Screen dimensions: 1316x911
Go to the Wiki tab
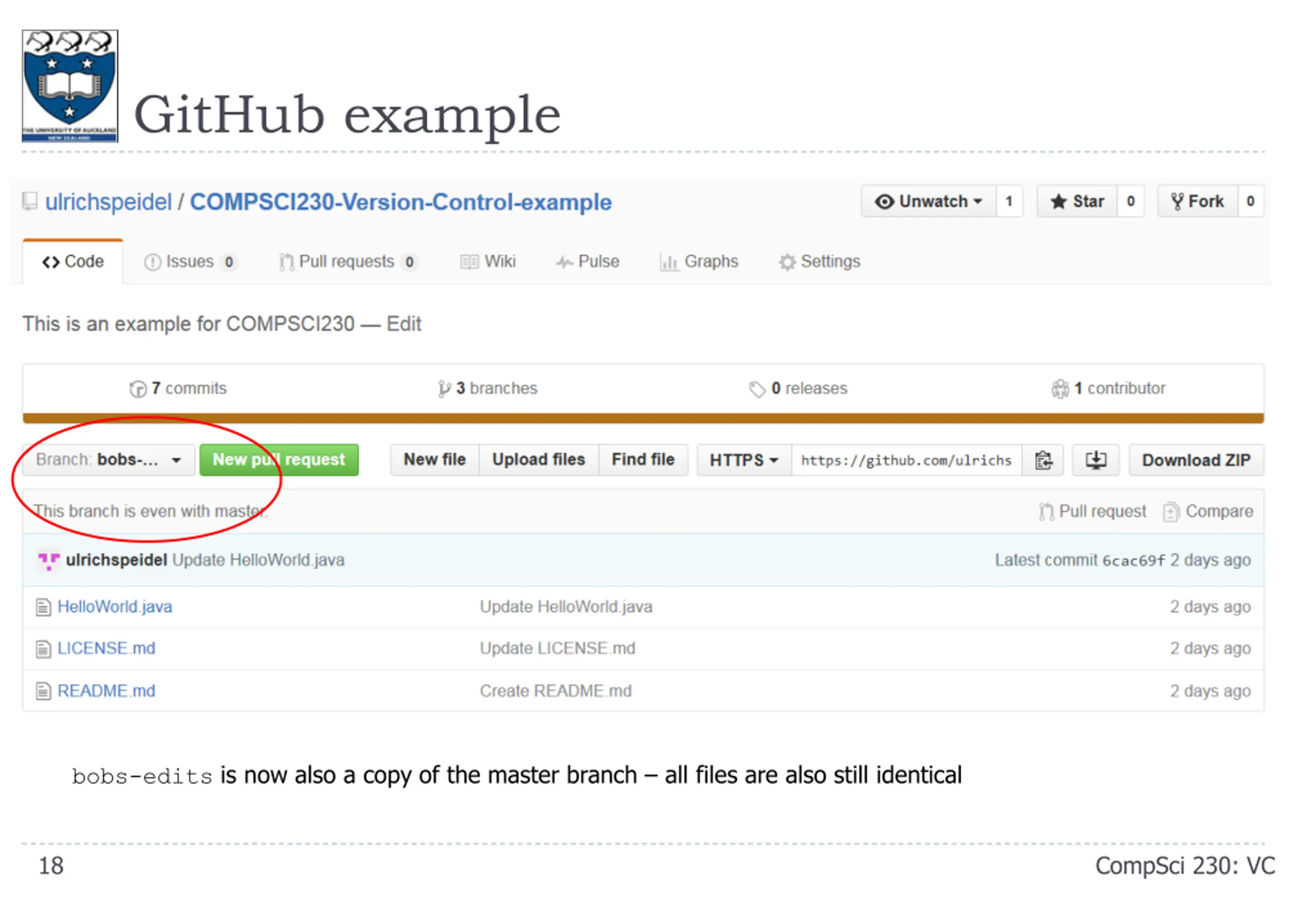[x=487, y=262]
